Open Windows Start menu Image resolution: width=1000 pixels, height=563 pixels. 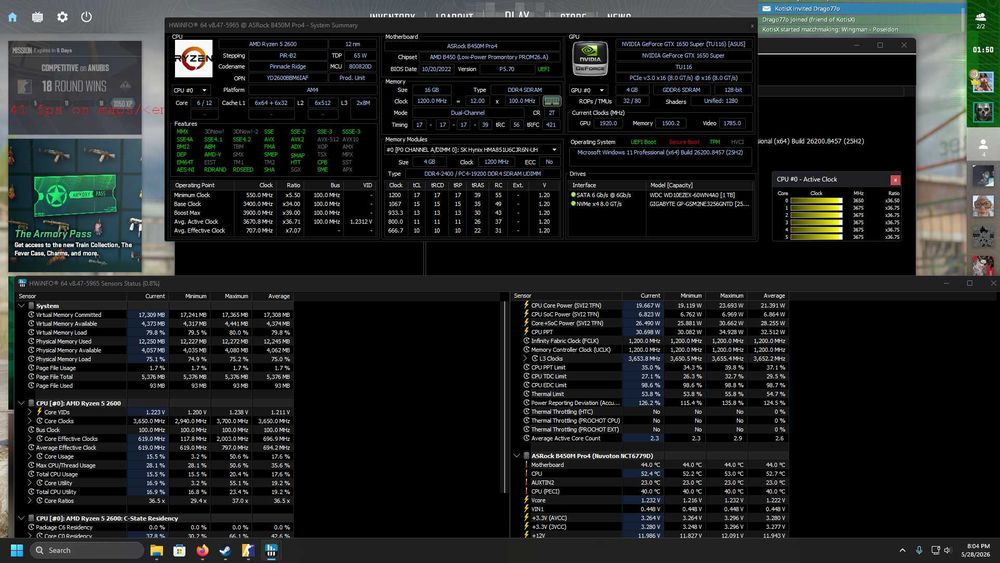(x=17, y=550)
